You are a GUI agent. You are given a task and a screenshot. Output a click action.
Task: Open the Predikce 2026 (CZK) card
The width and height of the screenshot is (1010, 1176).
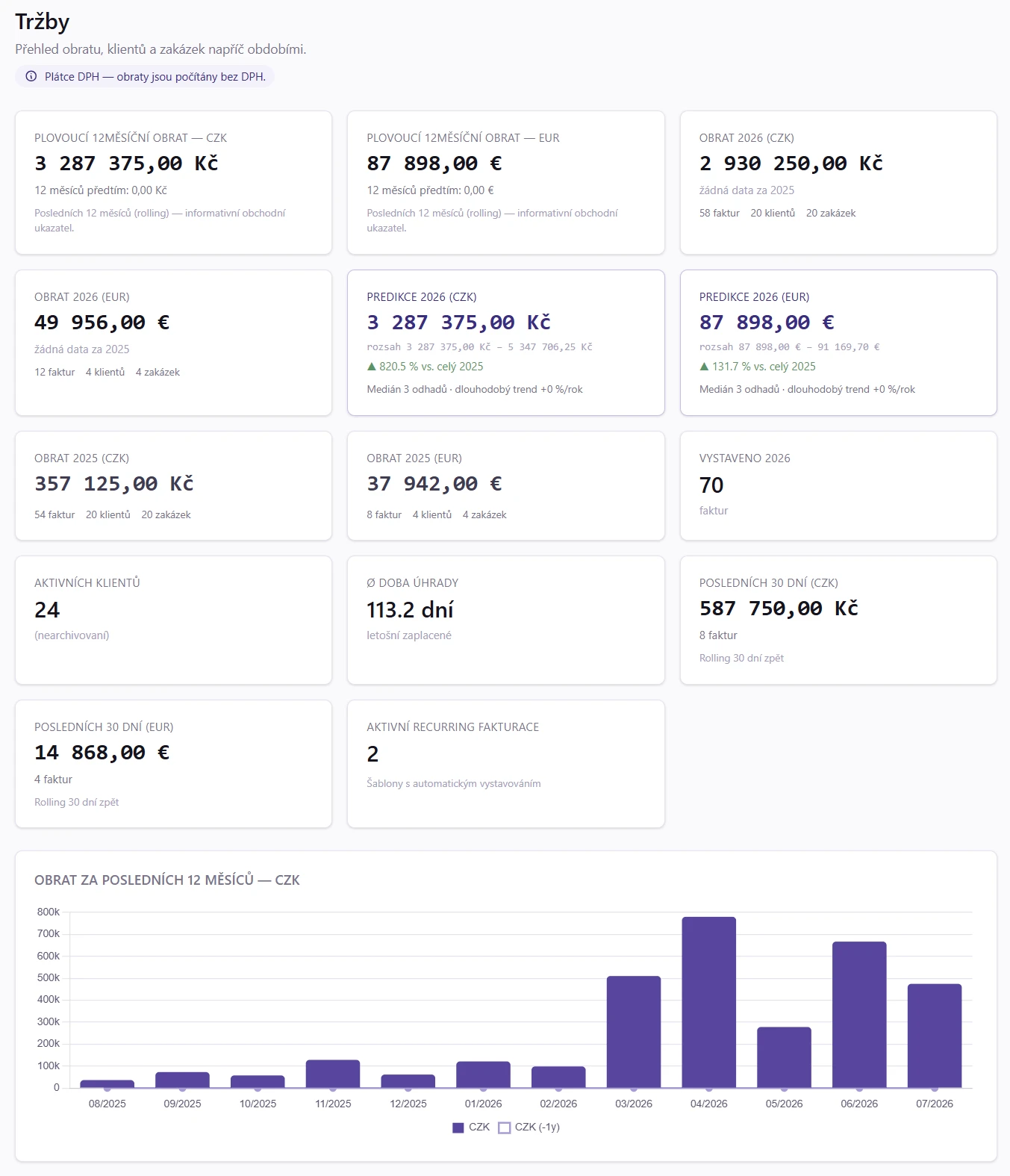pyautogui.click(x=506, y=343)
